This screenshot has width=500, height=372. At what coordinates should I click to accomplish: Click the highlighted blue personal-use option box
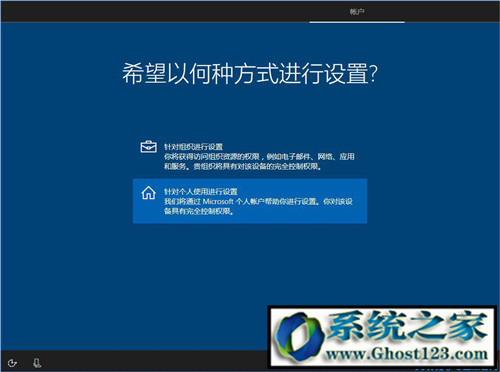pyautogui.click(x=250, y=201)
